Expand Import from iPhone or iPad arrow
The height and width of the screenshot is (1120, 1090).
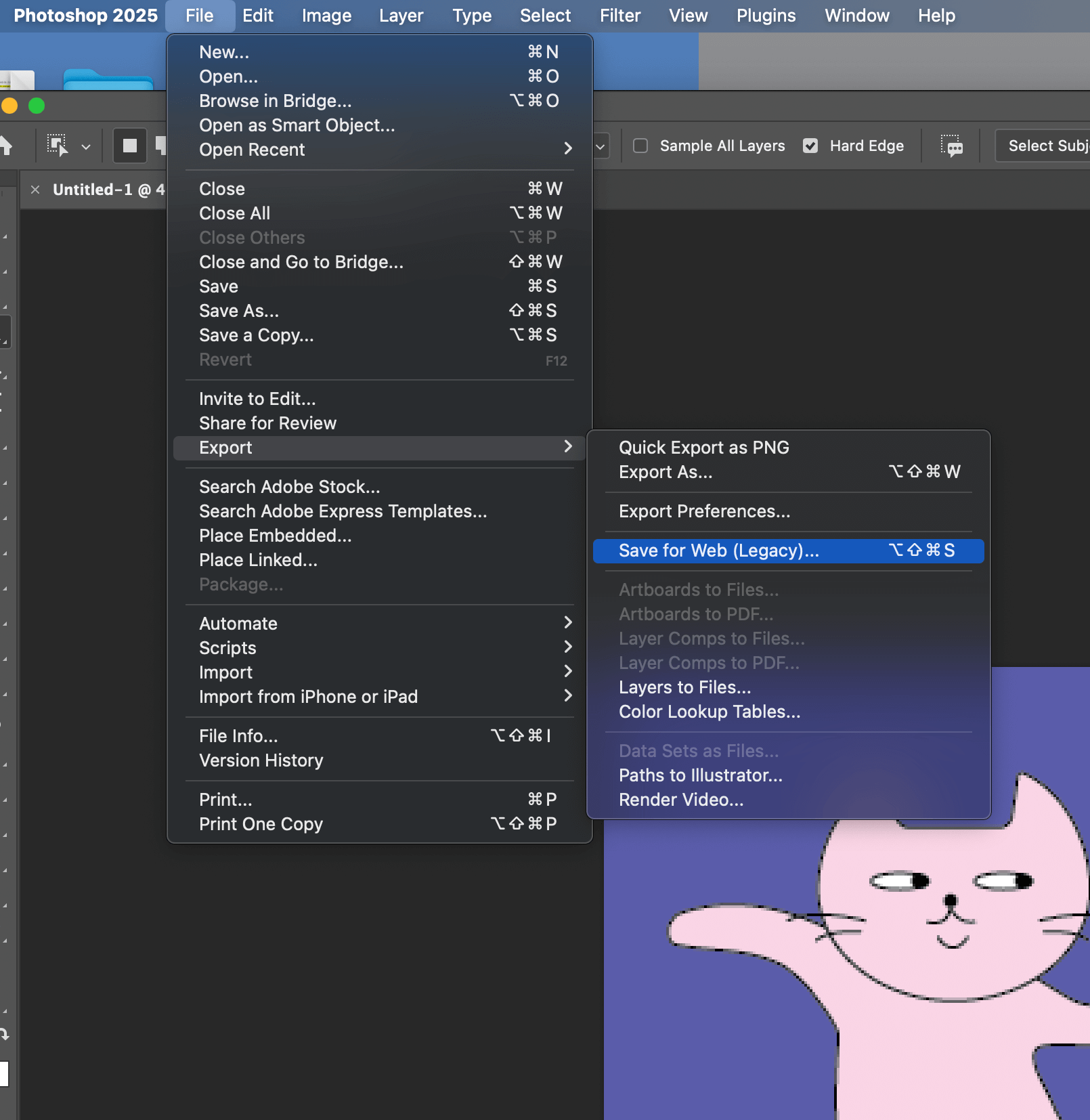568,695
